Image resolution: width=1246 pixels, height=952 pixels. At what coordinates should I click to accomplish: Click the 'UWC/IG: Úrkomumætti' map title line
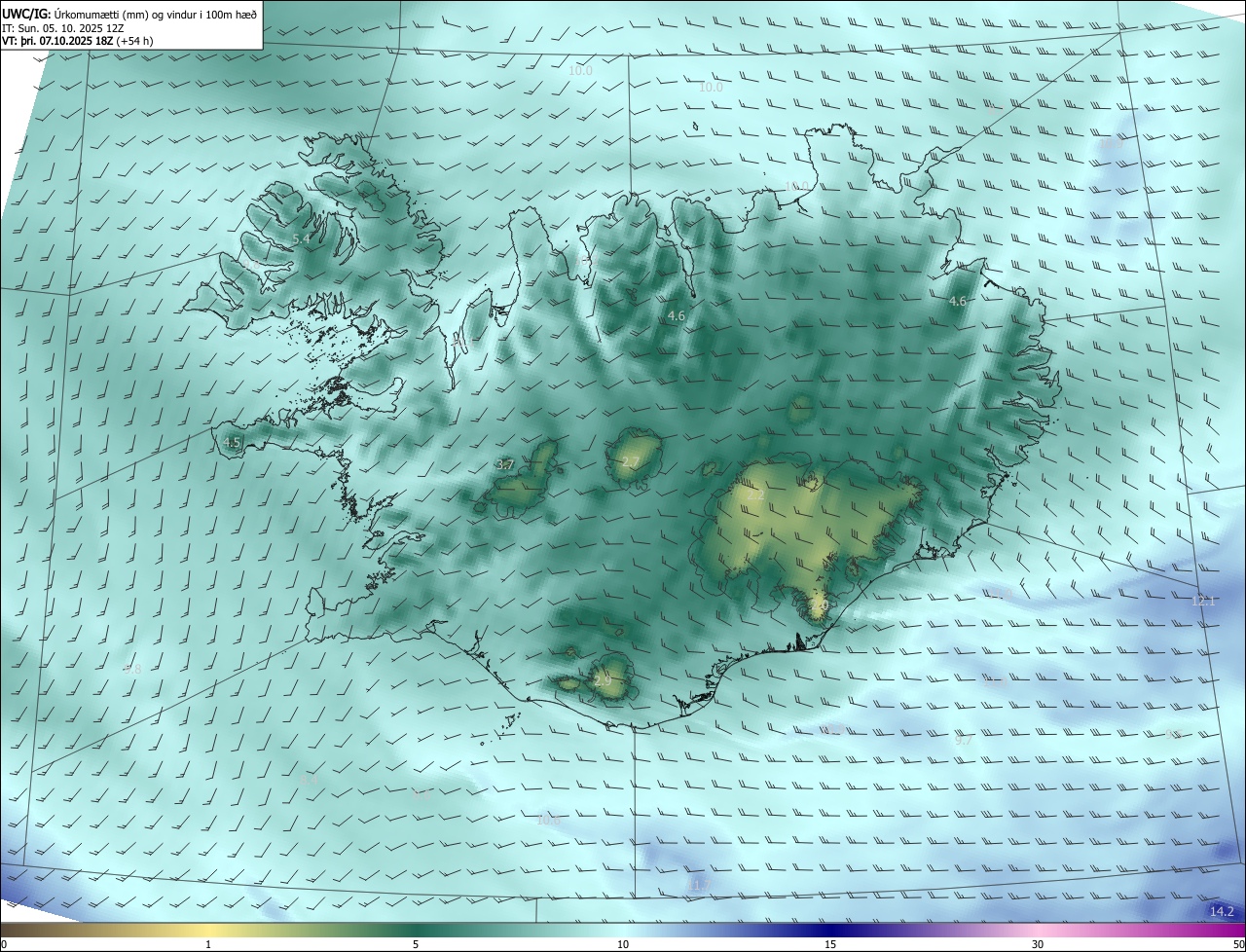click(x=129, y=14)
